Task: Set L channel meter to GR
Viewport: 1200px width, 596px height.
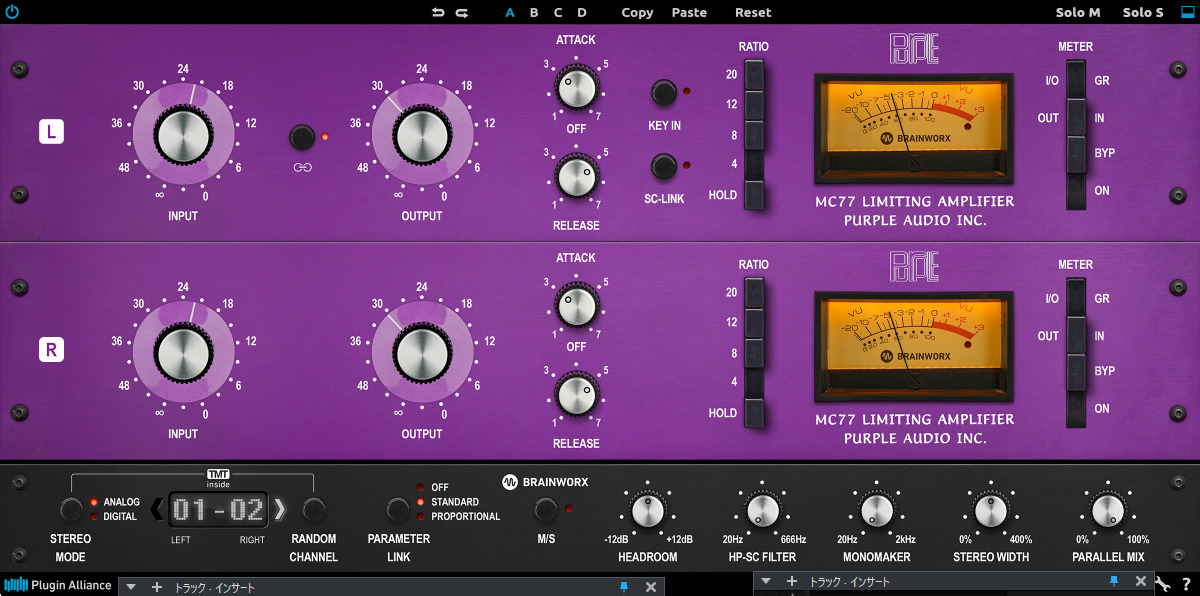Action: click(x=1075, y=80)
